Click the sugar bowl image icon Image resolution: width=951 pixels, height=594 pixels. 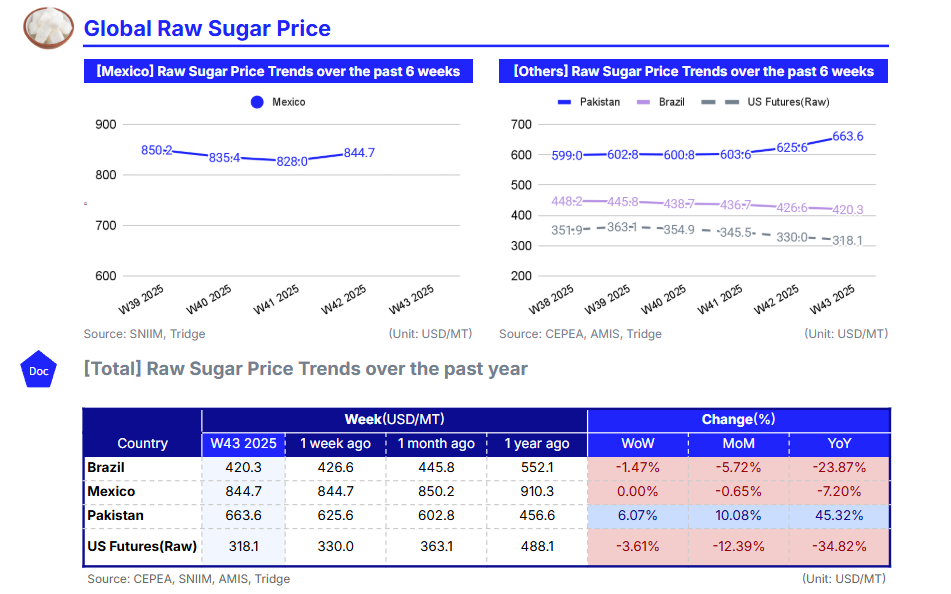pos(48,27)
